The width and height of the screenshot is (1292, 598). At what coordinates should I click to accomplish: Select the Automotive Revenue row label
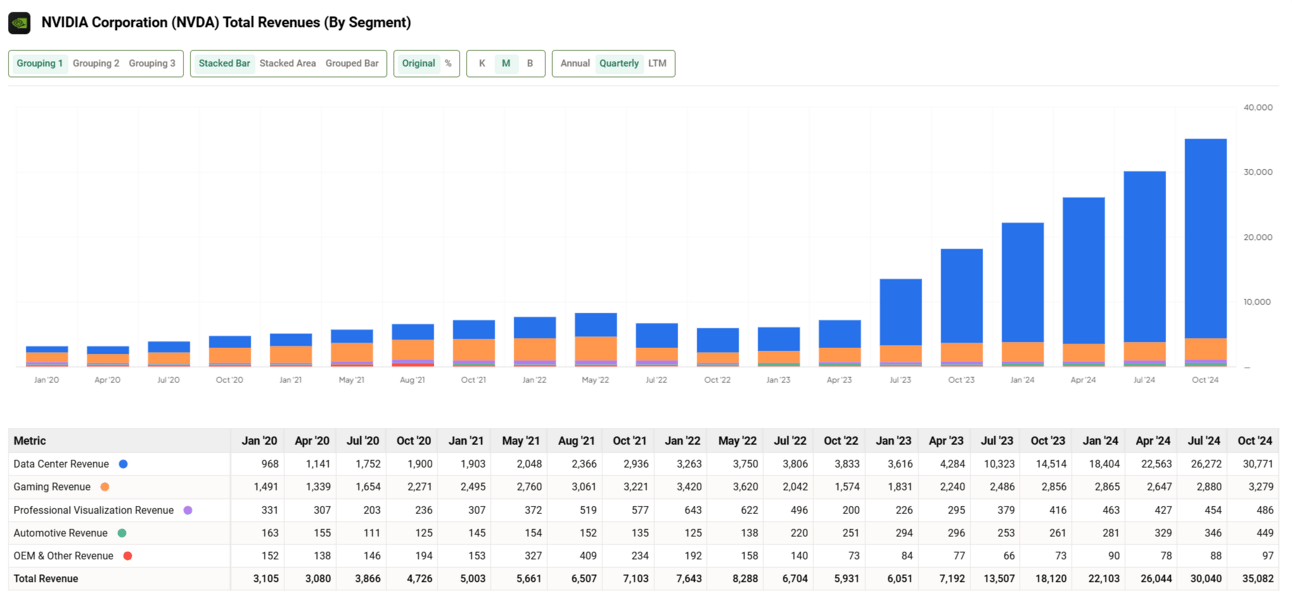click(x=60, y=533)
